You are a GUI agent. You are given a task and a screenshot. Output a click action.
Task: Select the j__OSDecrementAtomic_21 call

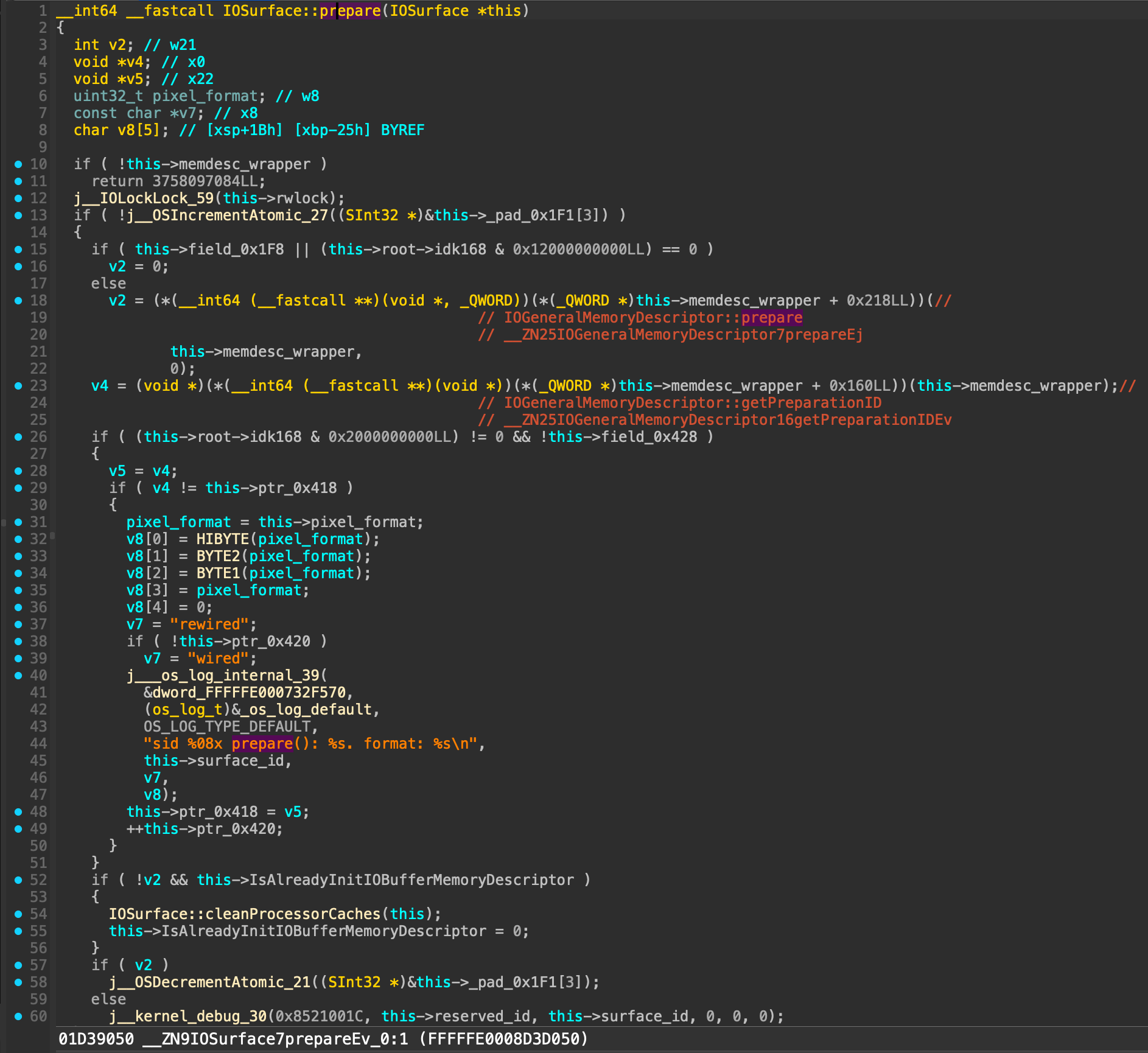(210, 982)
